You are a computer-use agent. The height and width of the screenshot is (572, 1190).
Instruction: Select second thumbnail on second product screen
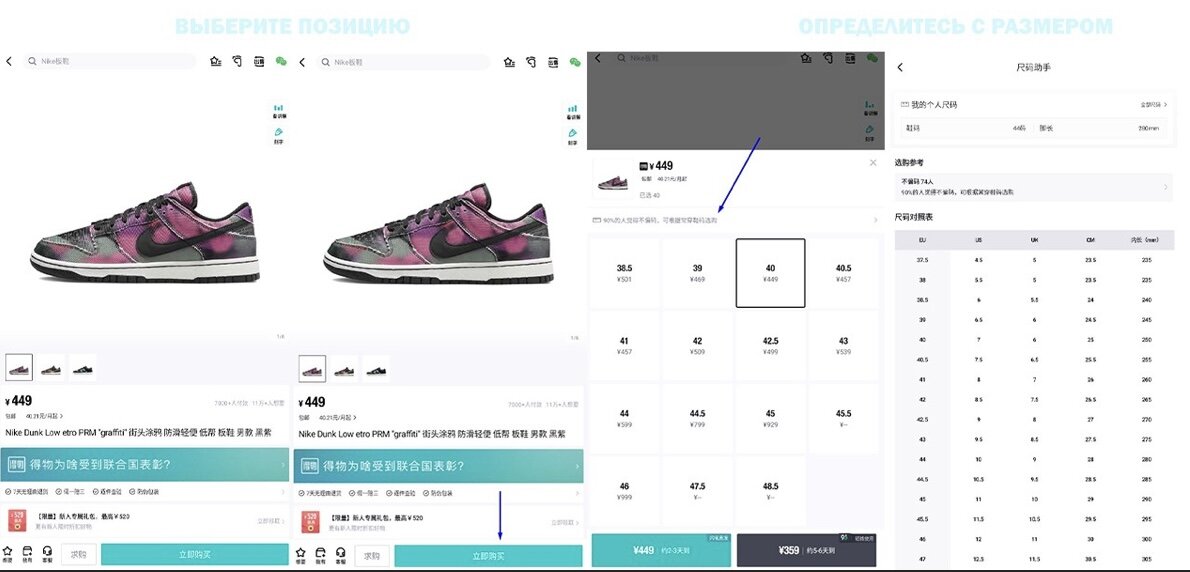[345, 369]
